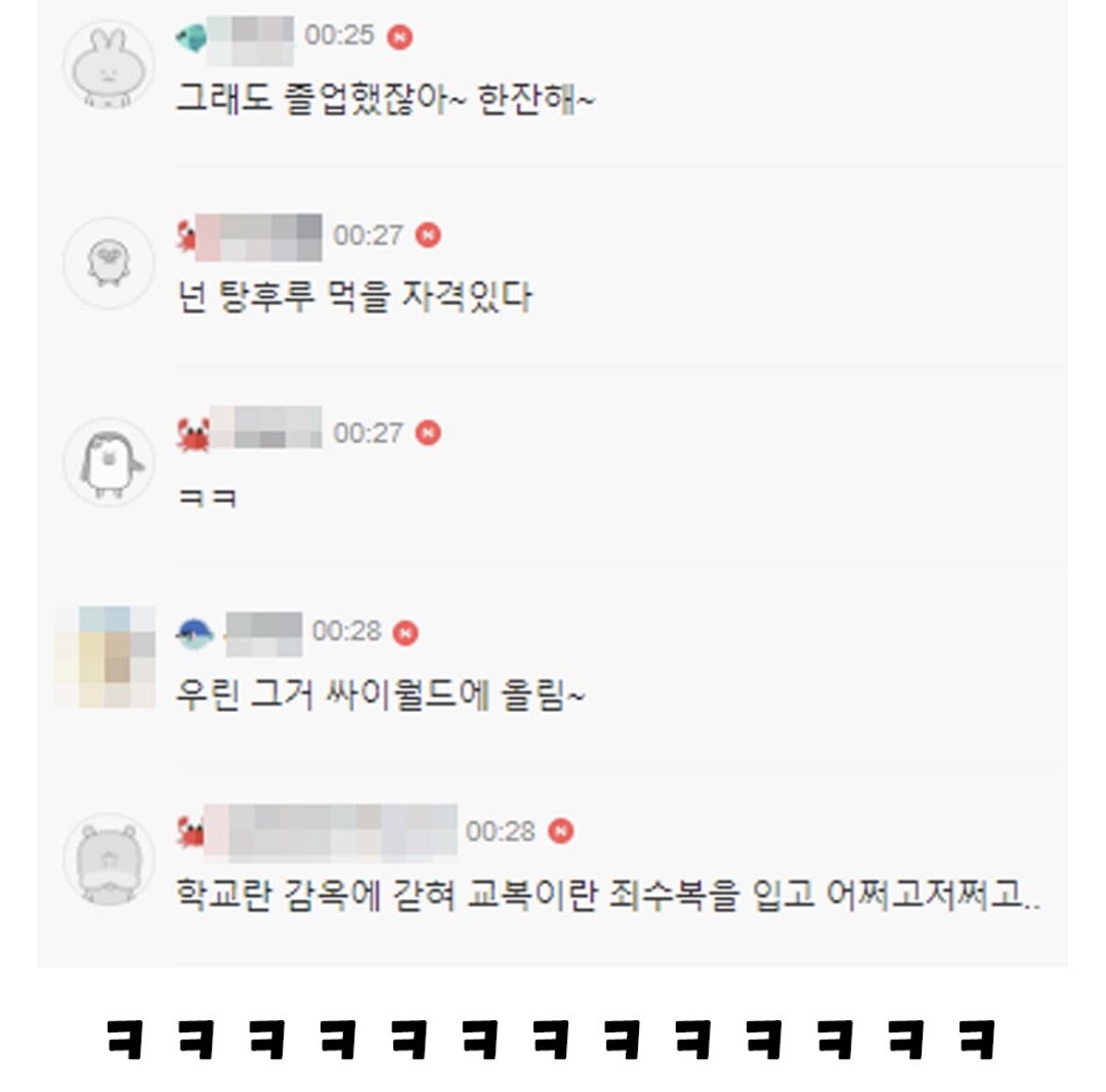This screenshot has width=1106, height=1092.
Task: Click the crab icon on the 탕후루 comment
Action: 187,235
